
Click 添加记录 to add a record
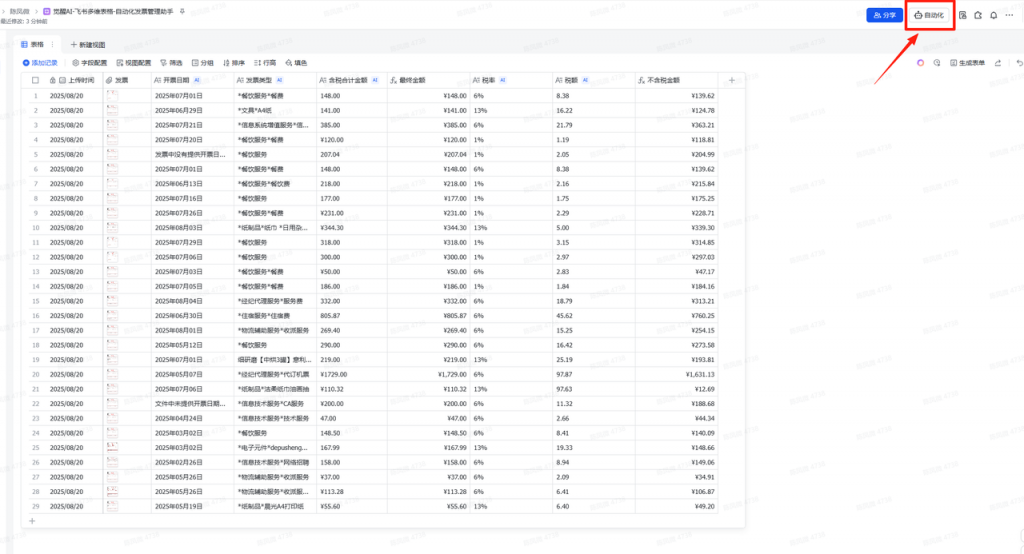click(x=40, y=63)
